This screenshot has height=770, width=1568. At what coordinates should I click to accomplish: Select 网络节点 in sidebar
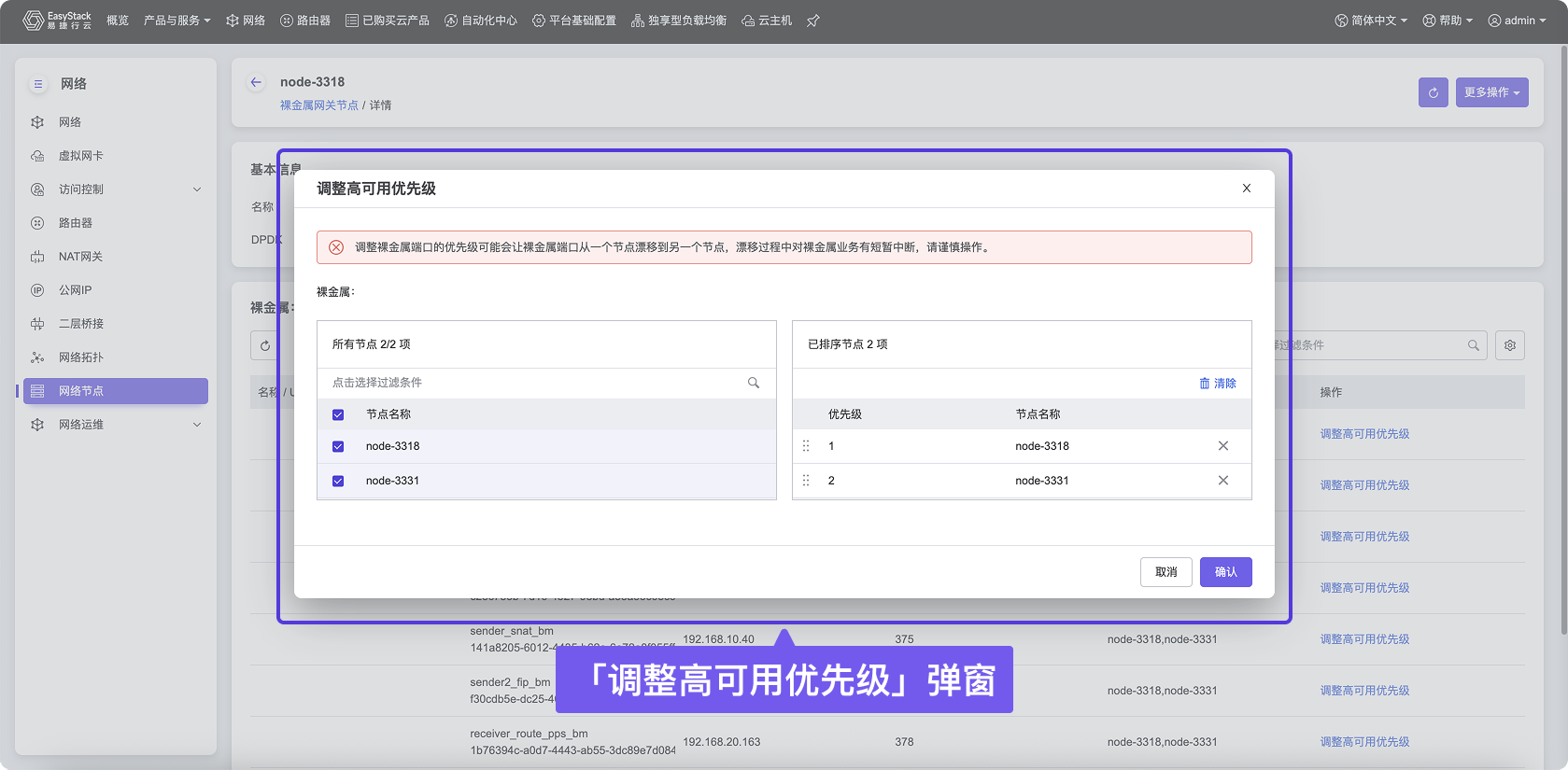pos(116,391)
